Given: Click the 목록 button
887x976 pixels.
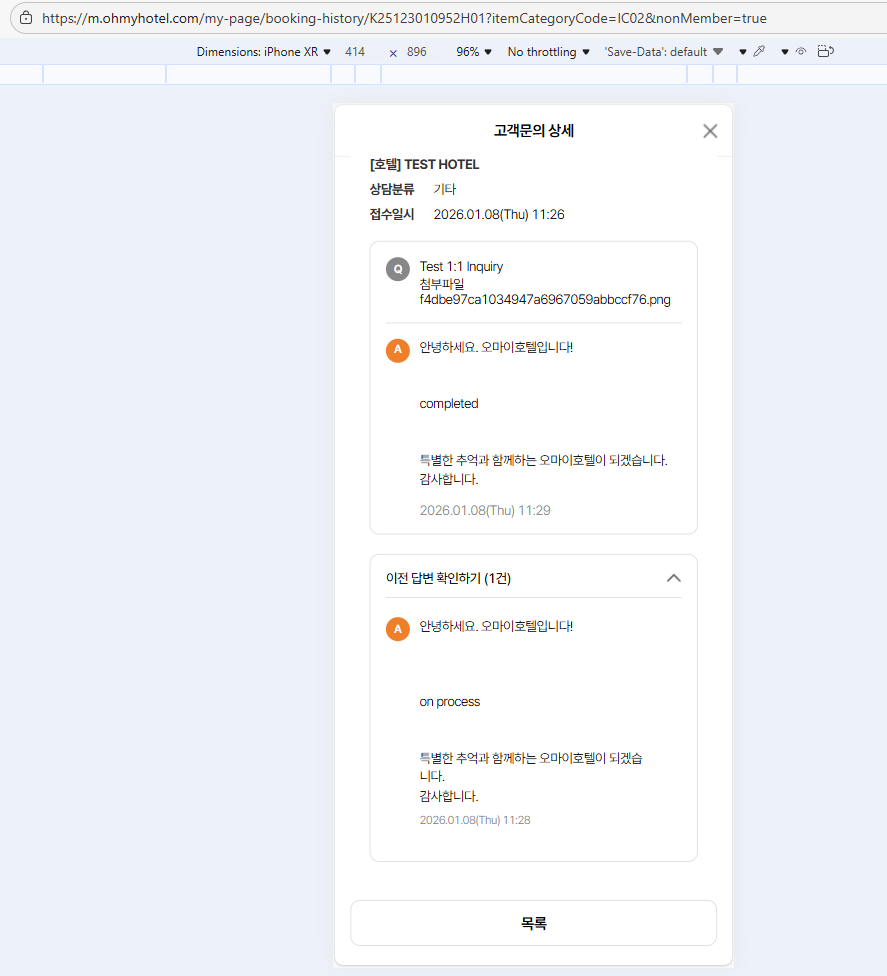Looking at the screenshot, I should point(533,923).
